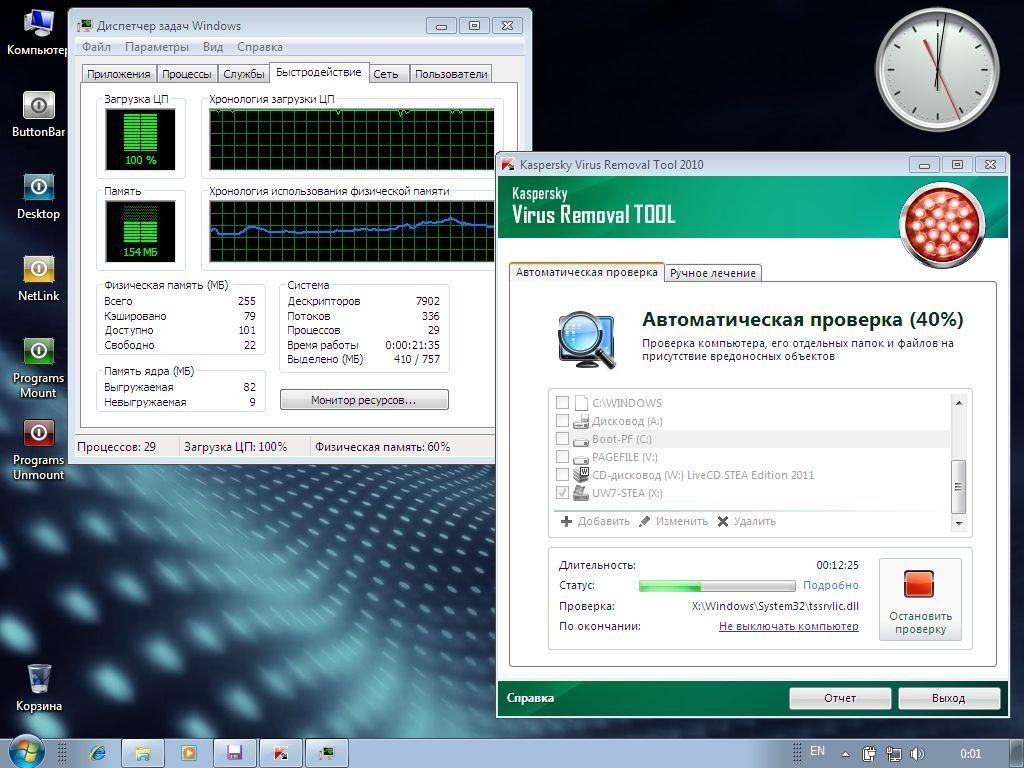This screenshot has height=768, width=1024.
Task: Open the Programs Mount shortcut
Action: click(x=39, y=368)
